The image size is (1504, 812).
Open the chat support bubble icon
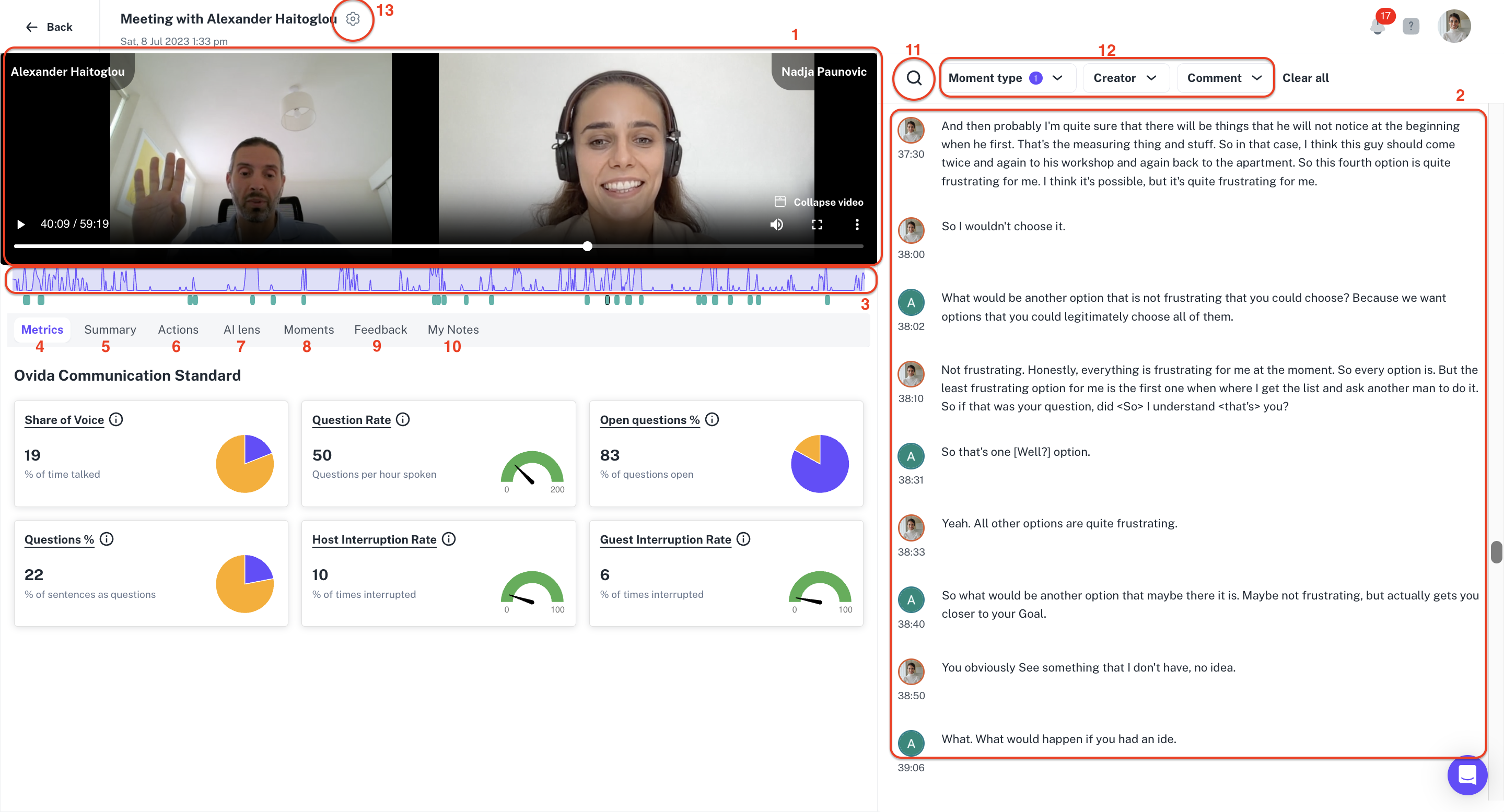click(1466, 775)
